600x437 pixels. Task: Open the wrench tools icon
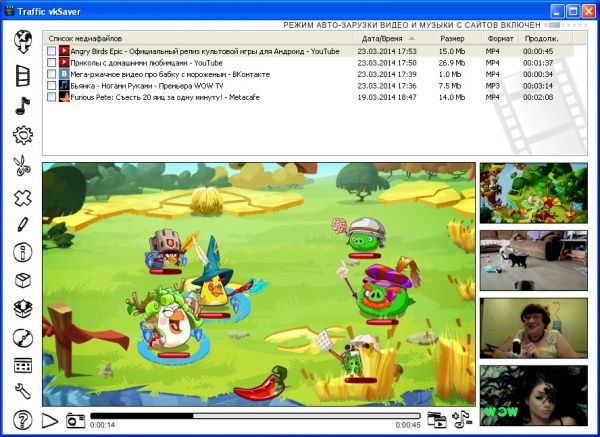pyautogui.click(x=23, y=391)
